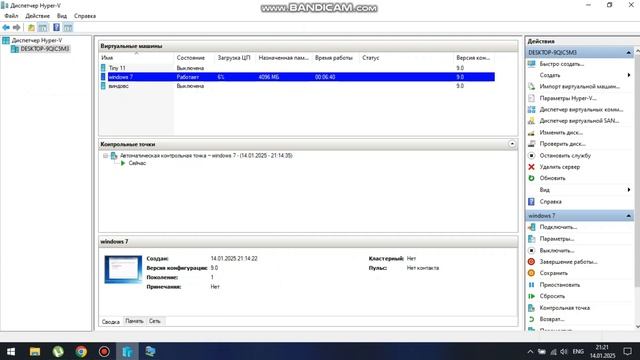Create a checkpoint via Контрольная точка
Screen dimensions: 640x360
point(564,308)
